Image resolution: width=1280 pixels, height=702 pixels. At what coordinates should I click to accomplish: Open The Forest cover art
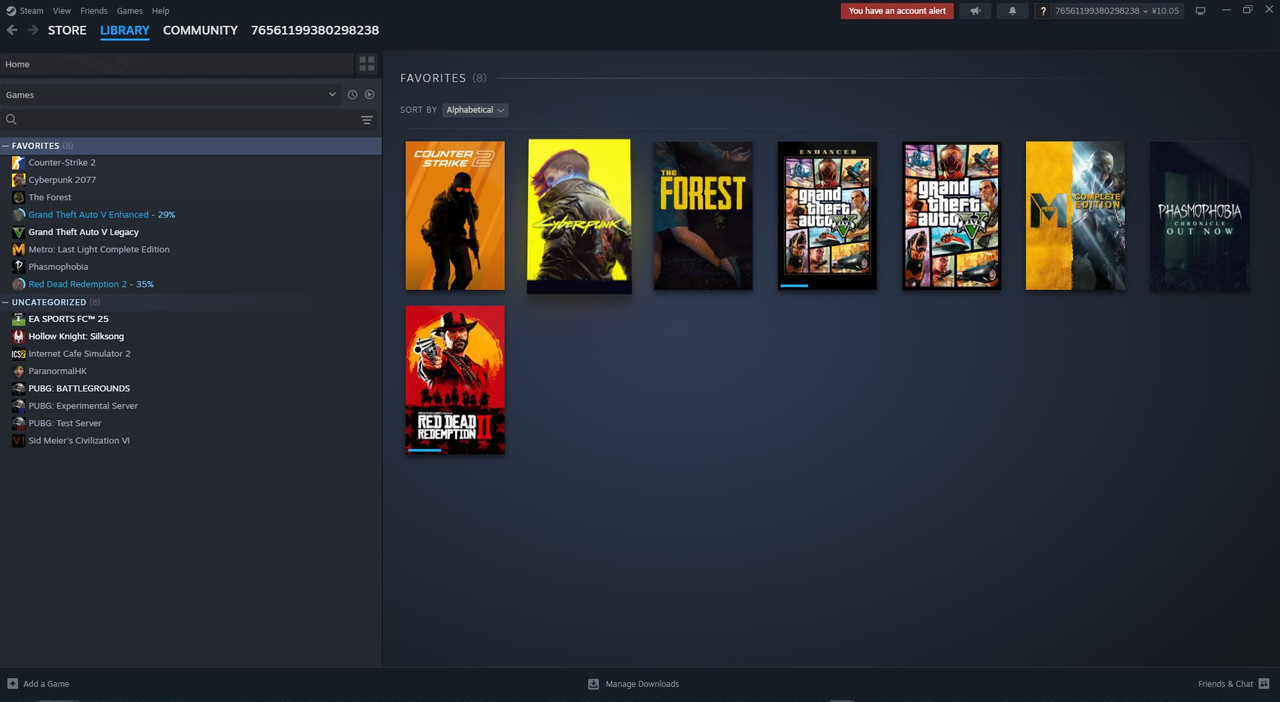[703, 216]
